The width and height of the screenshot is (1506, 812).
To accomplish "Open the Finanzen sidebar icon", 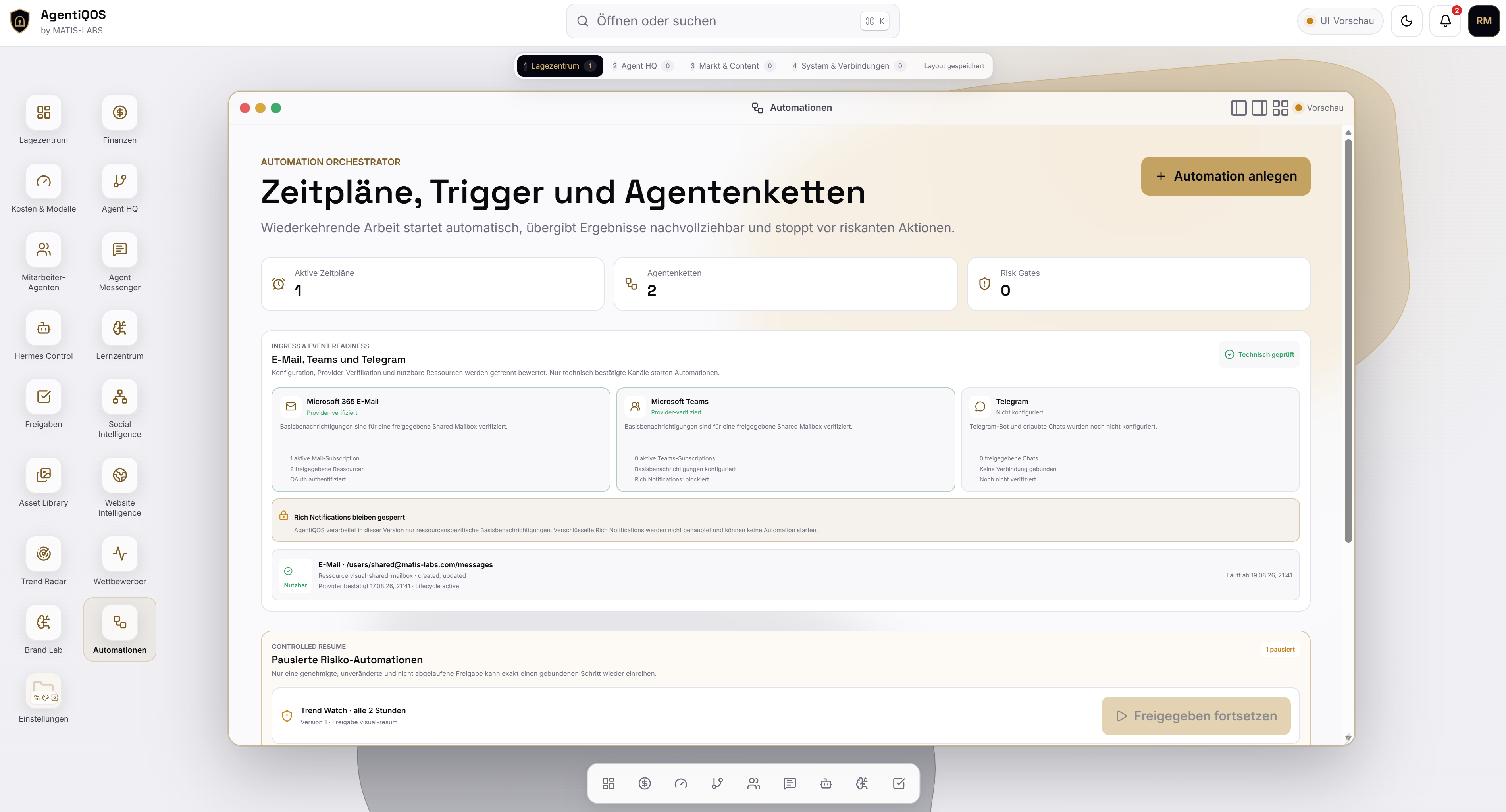I will click(119, 112).
